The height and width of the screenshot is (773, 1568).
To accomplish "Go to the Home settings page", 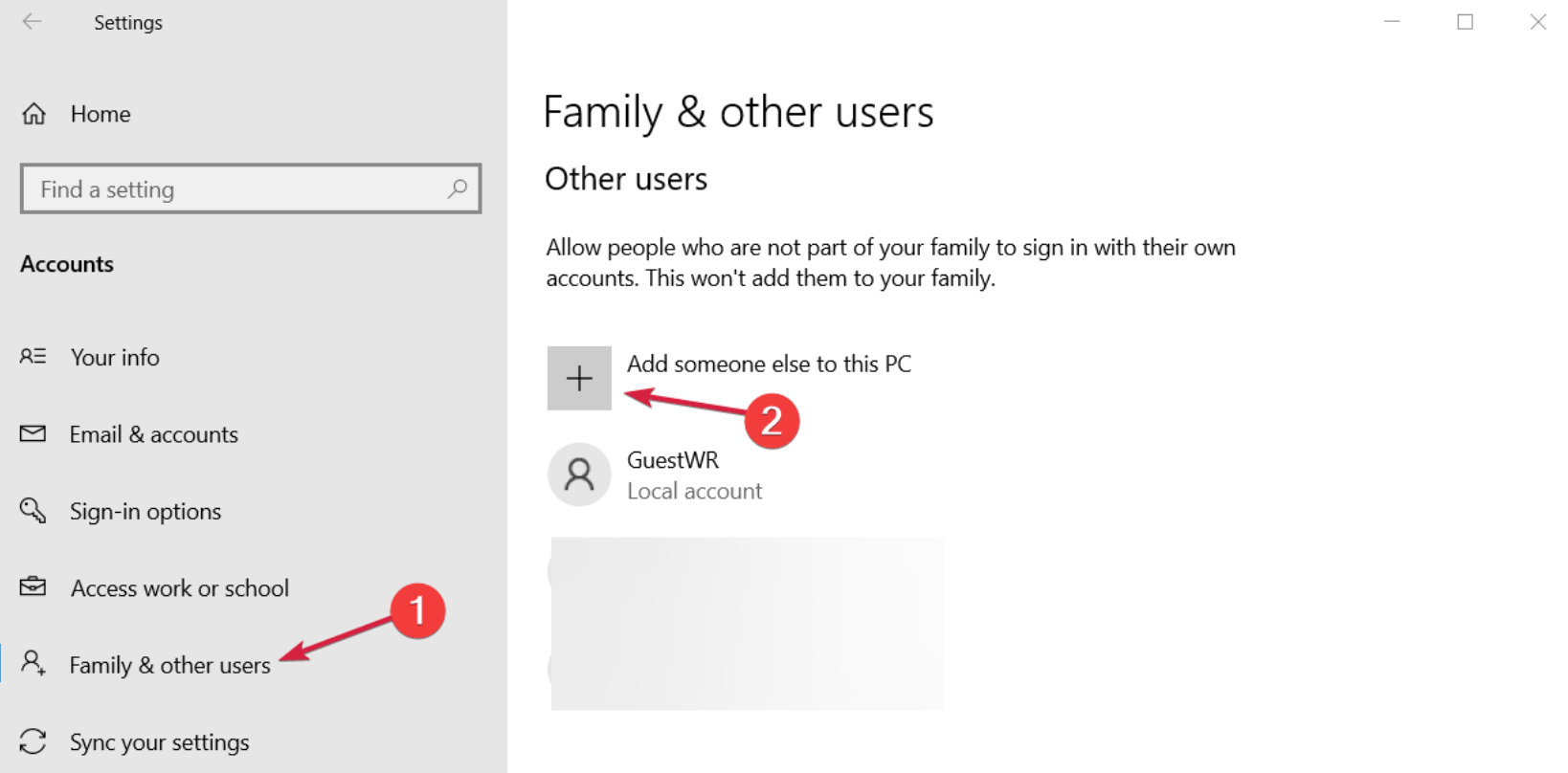I will coord(101,114).
